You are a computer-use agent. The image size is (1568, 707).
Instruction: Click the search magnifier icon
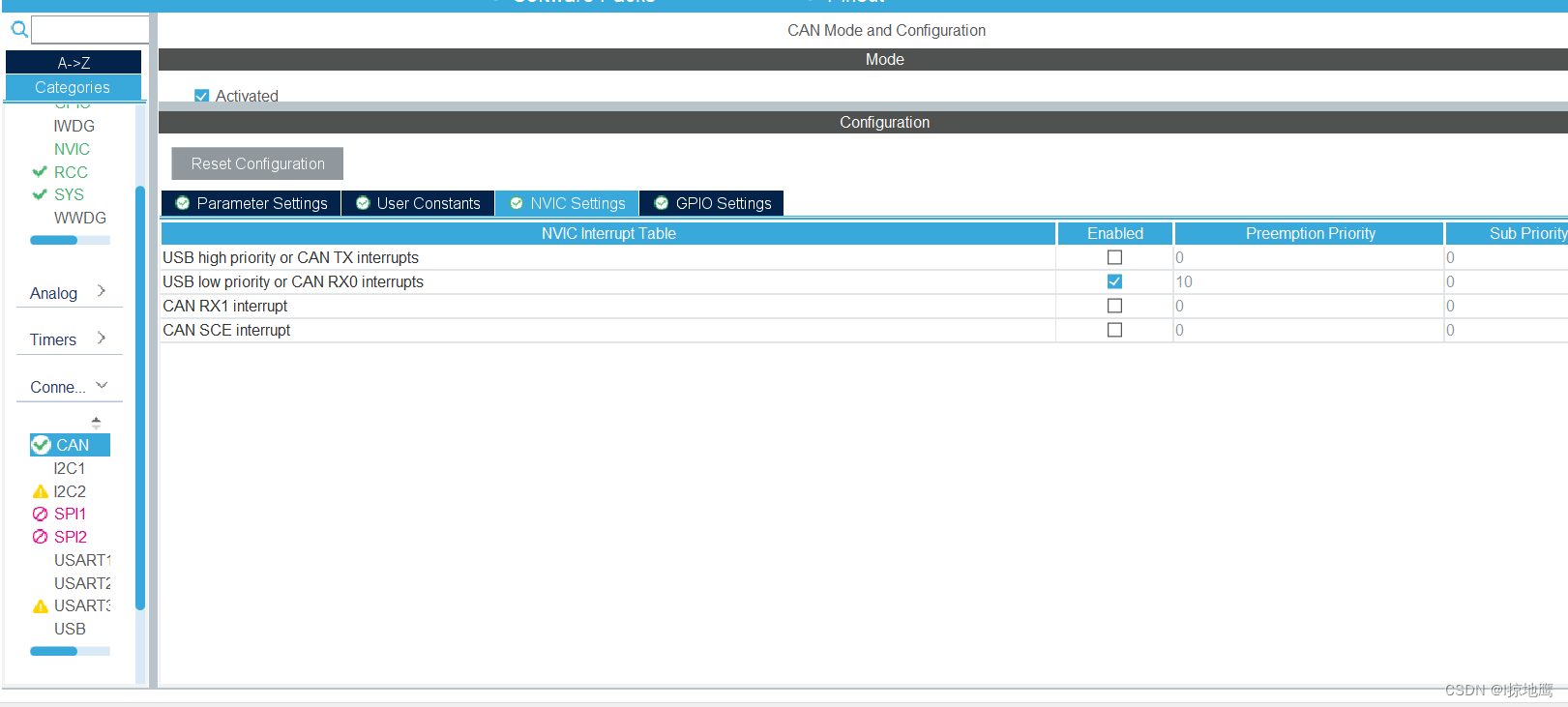[x=19, y=29]
